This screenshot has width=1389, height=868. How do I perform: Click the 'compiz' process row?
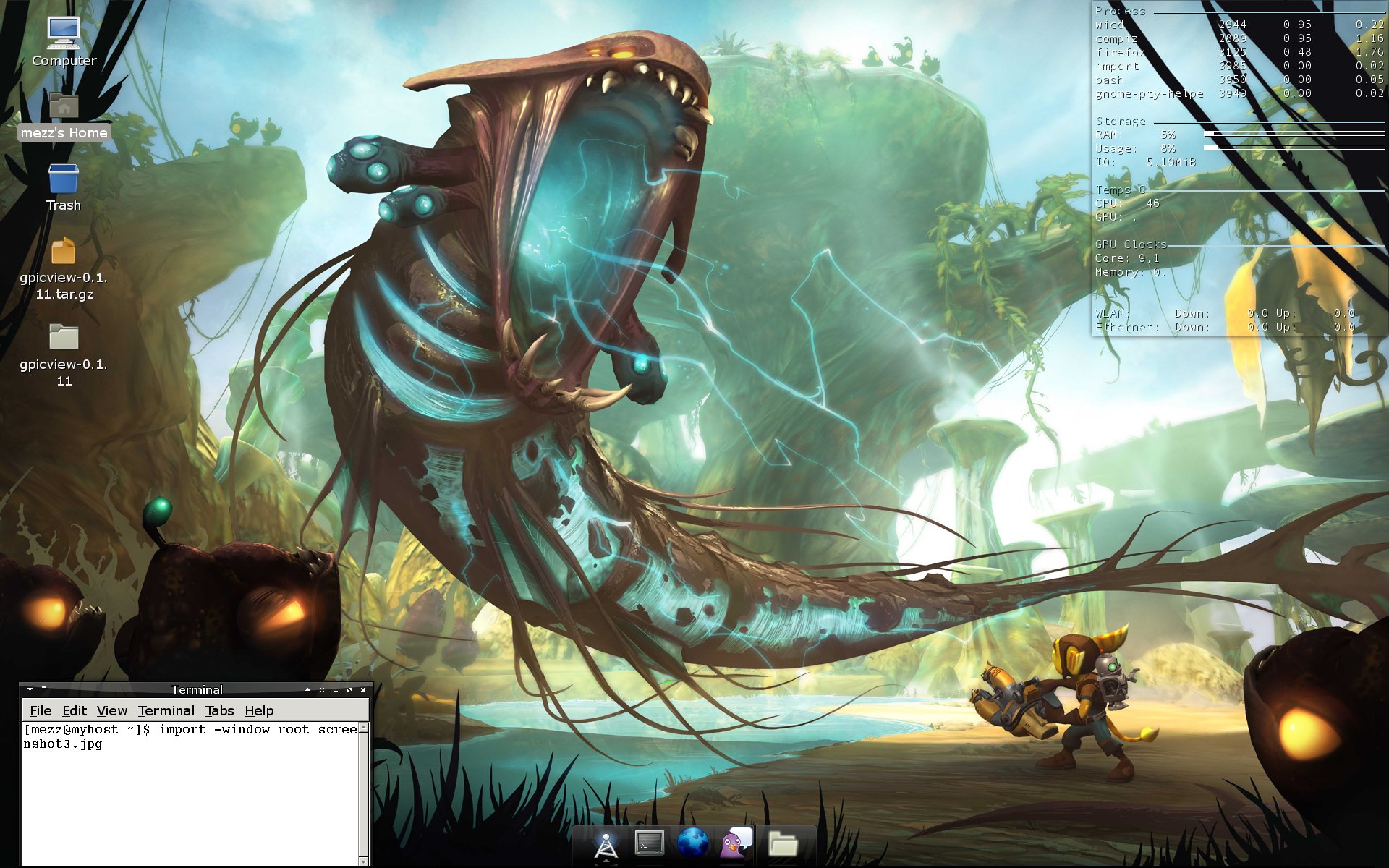1239,38
